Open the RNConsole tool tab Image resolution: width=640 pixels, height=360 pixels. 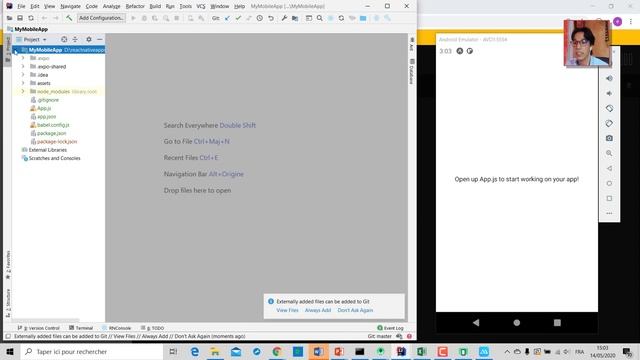click(117, 328)
